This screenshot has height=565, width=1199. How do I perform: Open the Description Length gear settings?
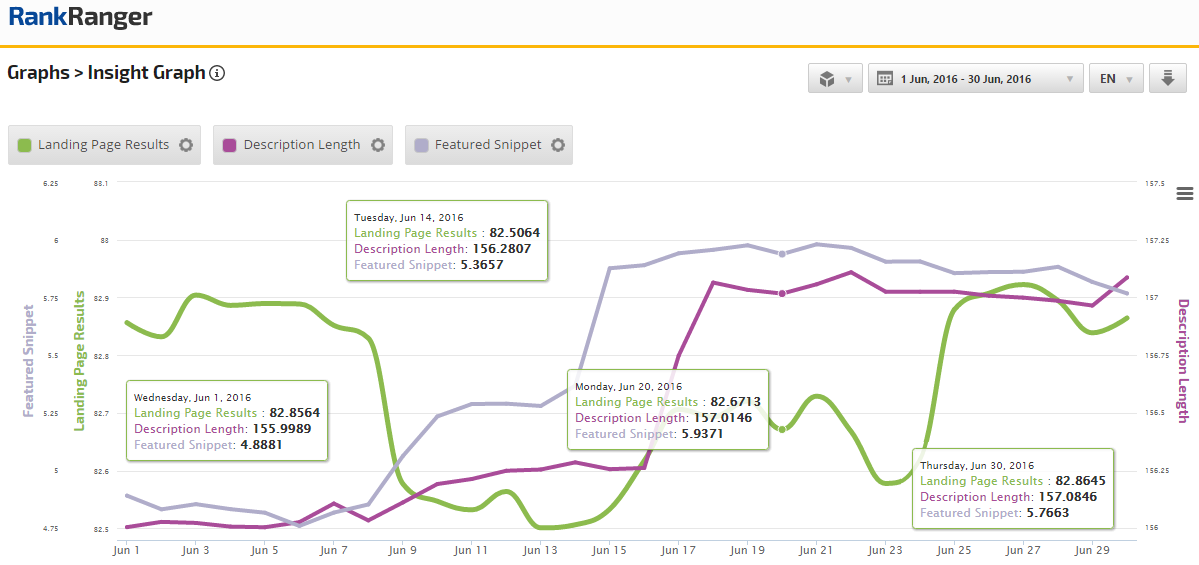click(x=378, y=145)
